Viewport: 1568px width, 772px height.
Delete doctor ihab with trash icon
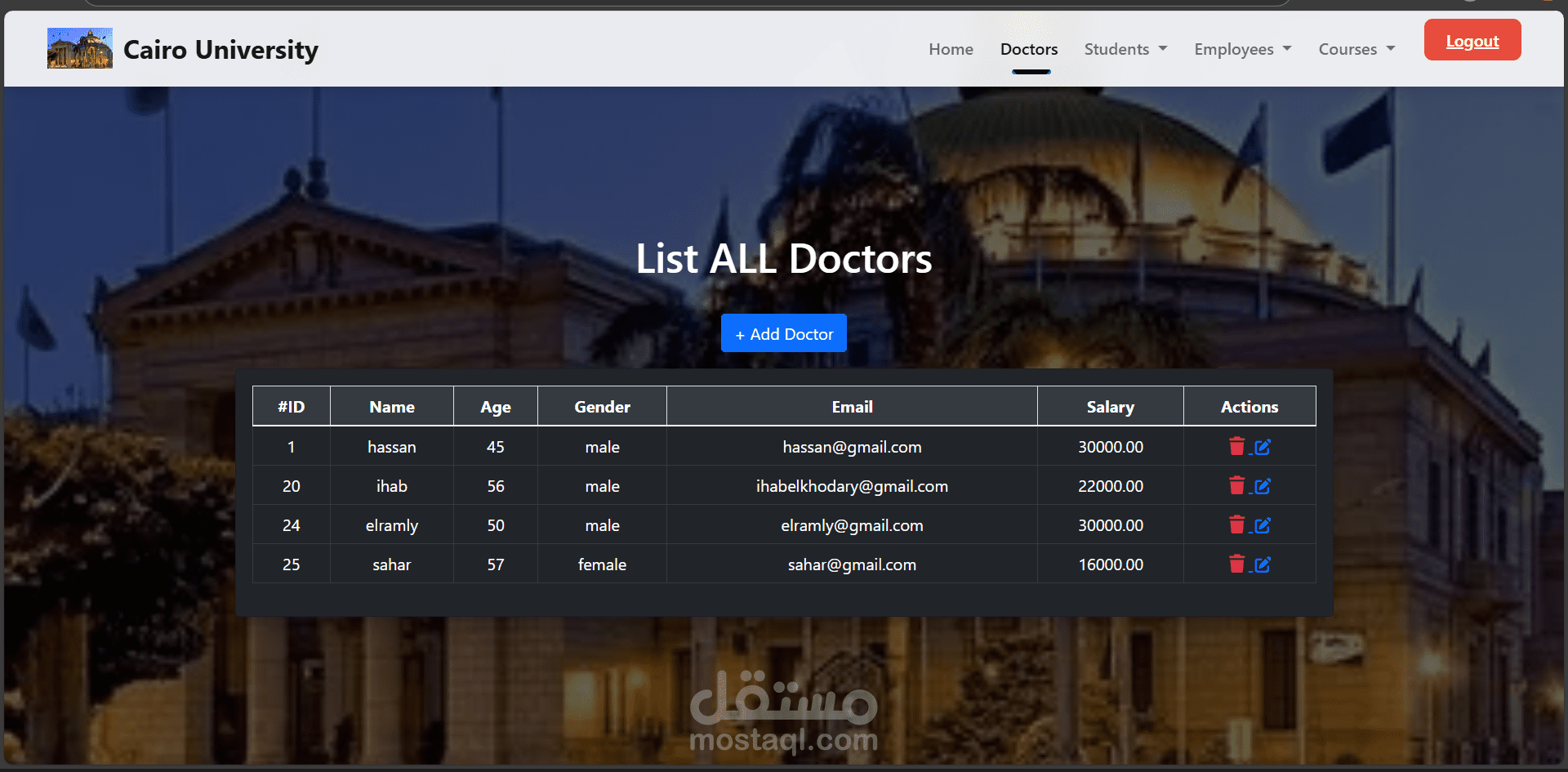[x=1236, y=485]
